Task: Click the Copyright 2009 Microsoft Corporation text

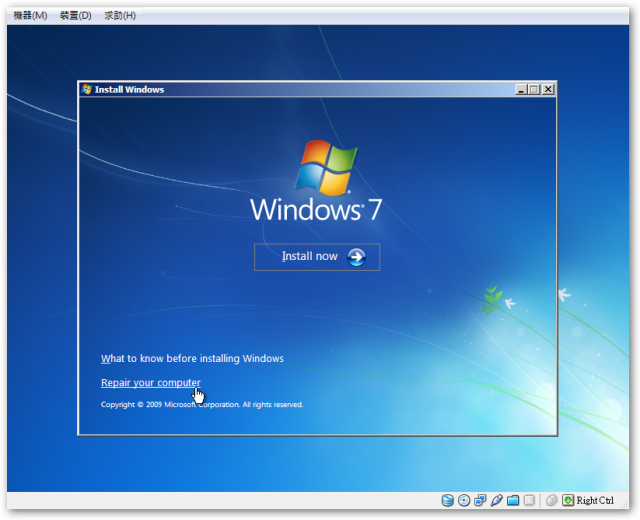Action: [202, 404]
